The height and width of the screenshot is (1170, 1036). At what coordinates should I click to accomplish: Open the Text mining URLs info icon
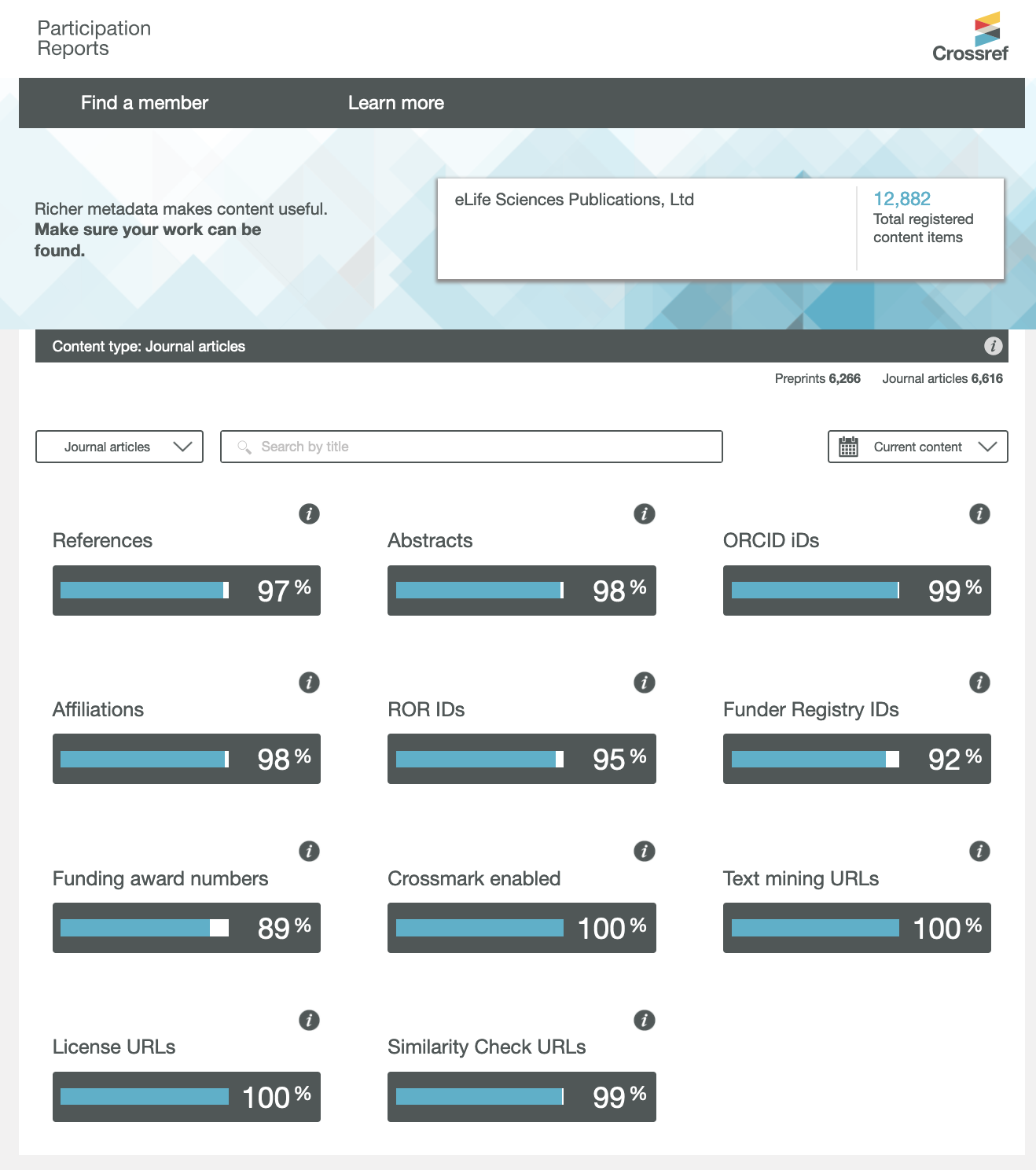(979, 852)
